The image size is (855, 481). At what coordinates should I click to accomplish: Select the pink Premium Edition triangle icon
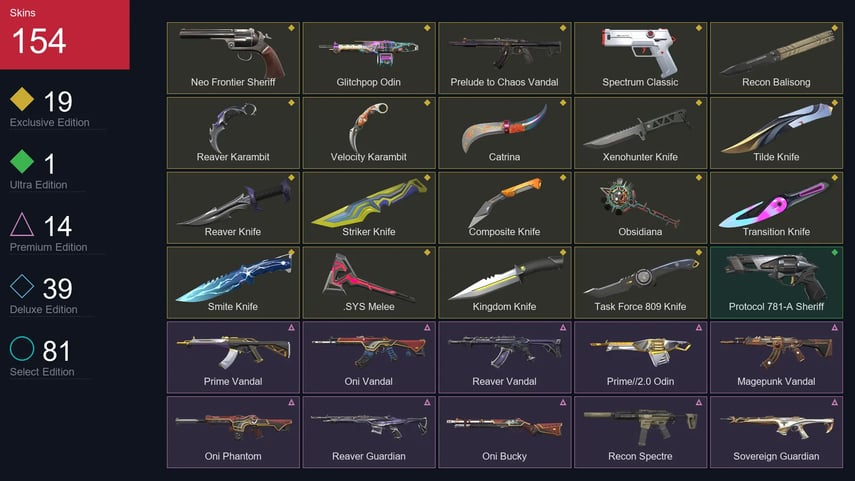point(22,224)
